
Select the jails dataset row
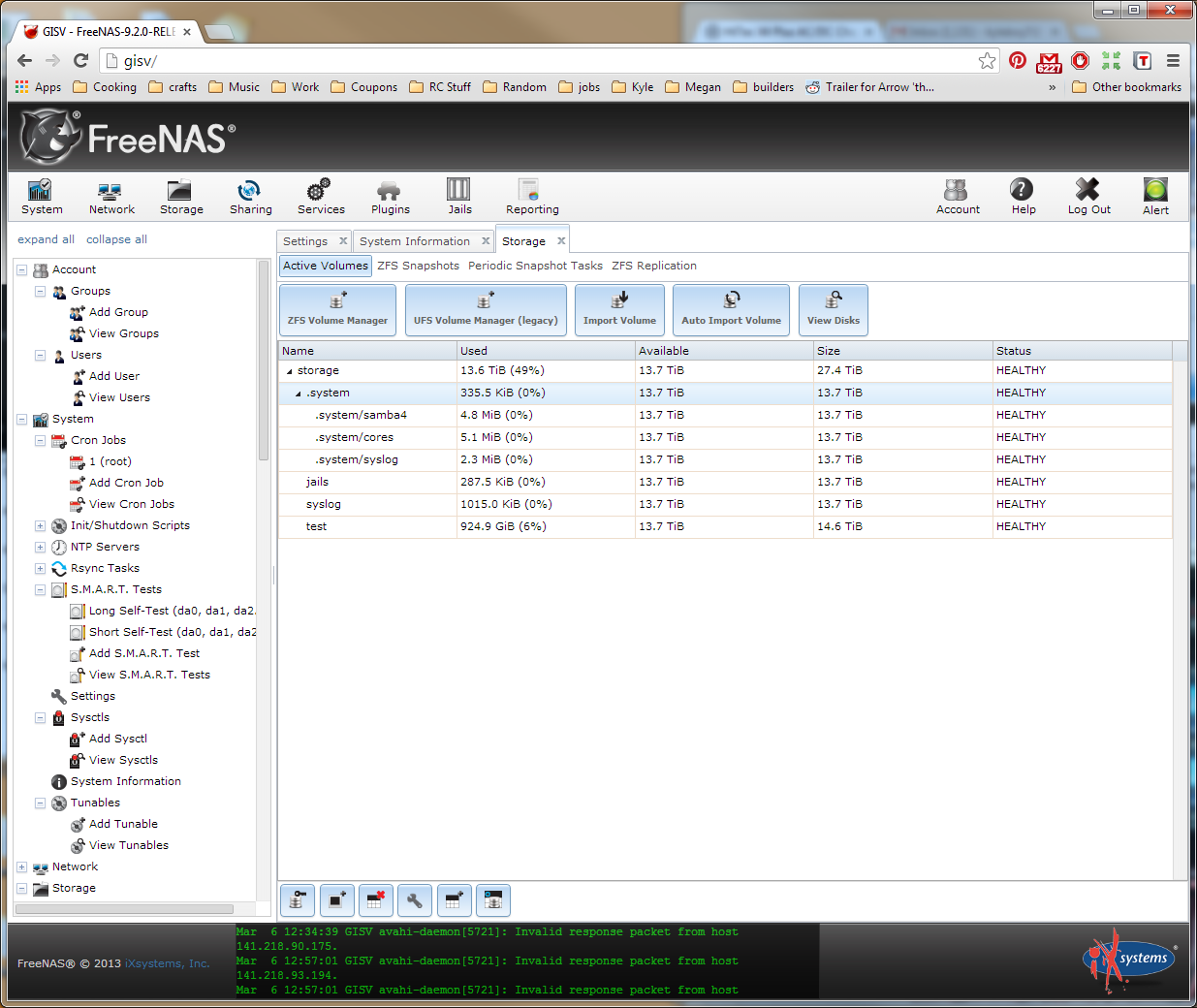coord(725,483)
